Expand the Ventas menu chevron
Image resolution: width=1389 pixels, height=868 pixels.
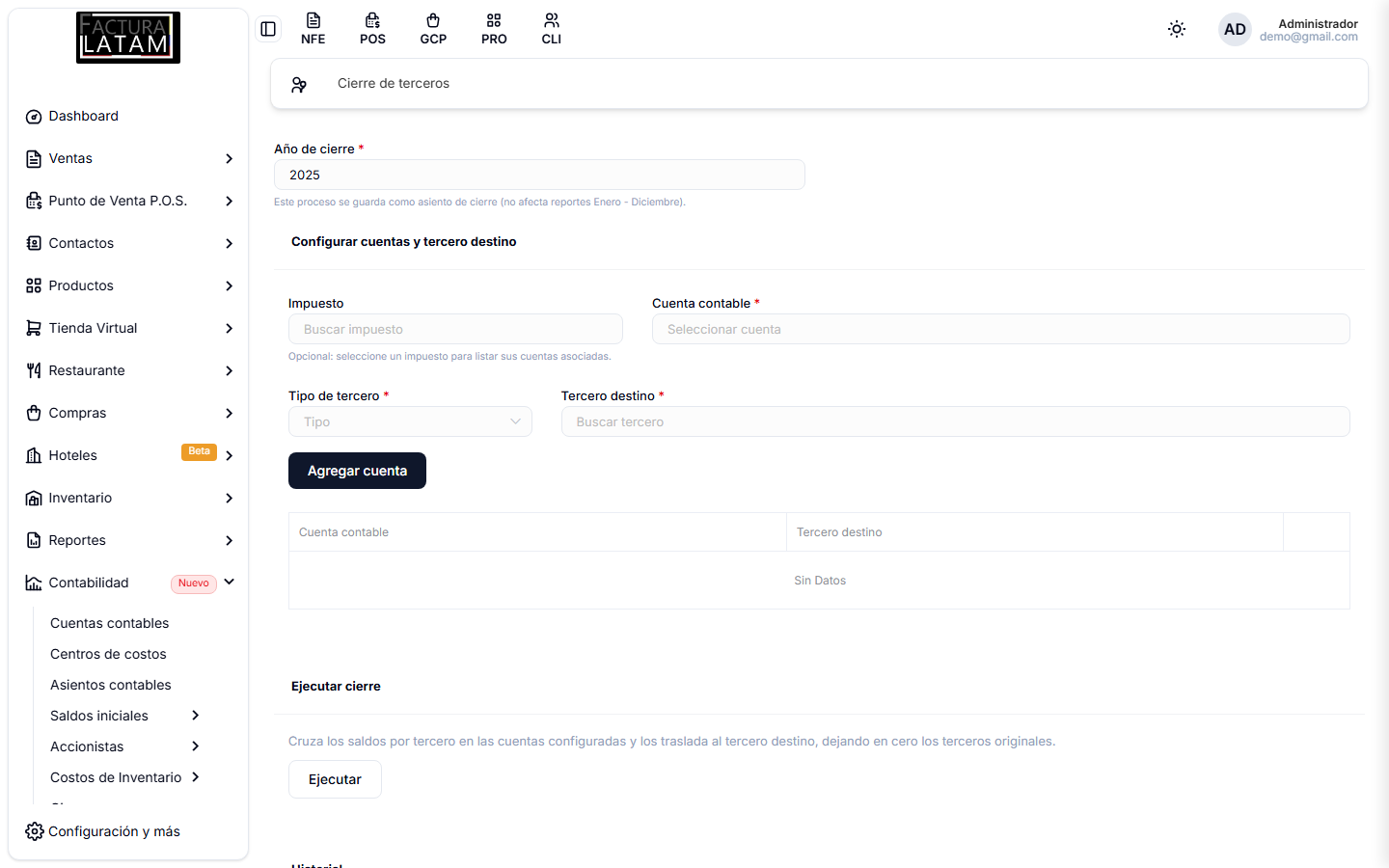click(x=230, y=159)
